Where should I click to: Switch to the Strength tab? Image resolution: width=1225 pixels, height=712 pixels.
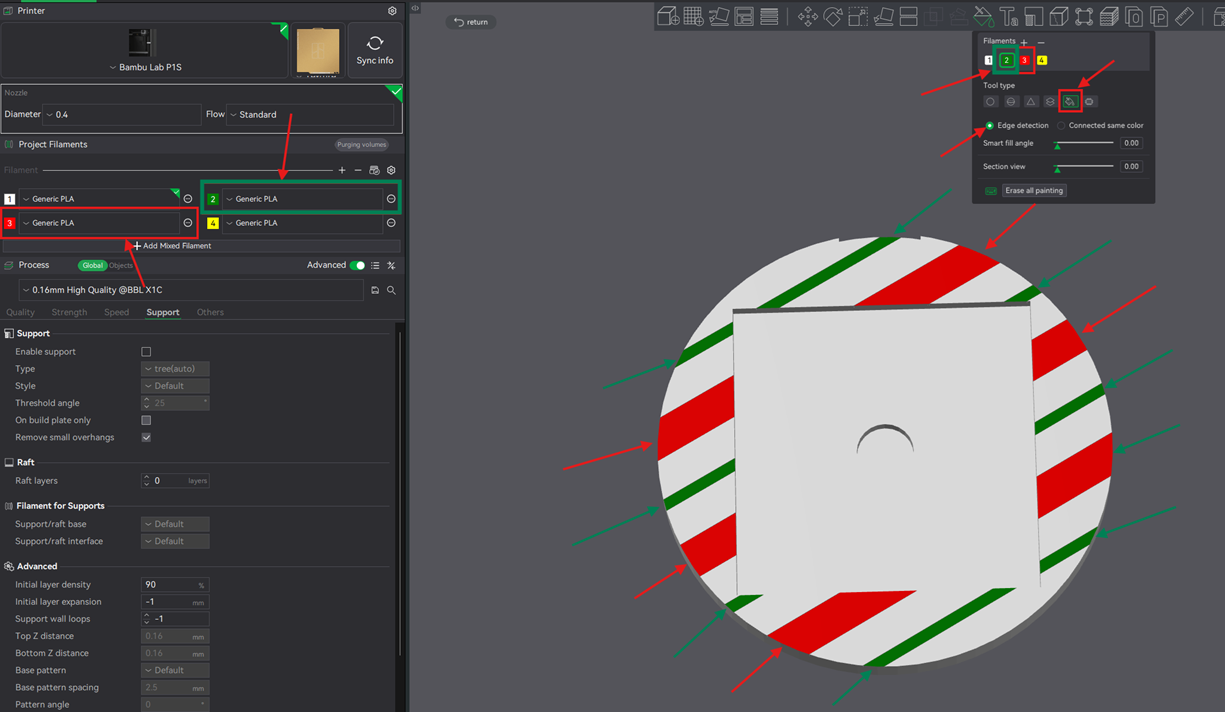pyautogui.click(x=69, y=312)
